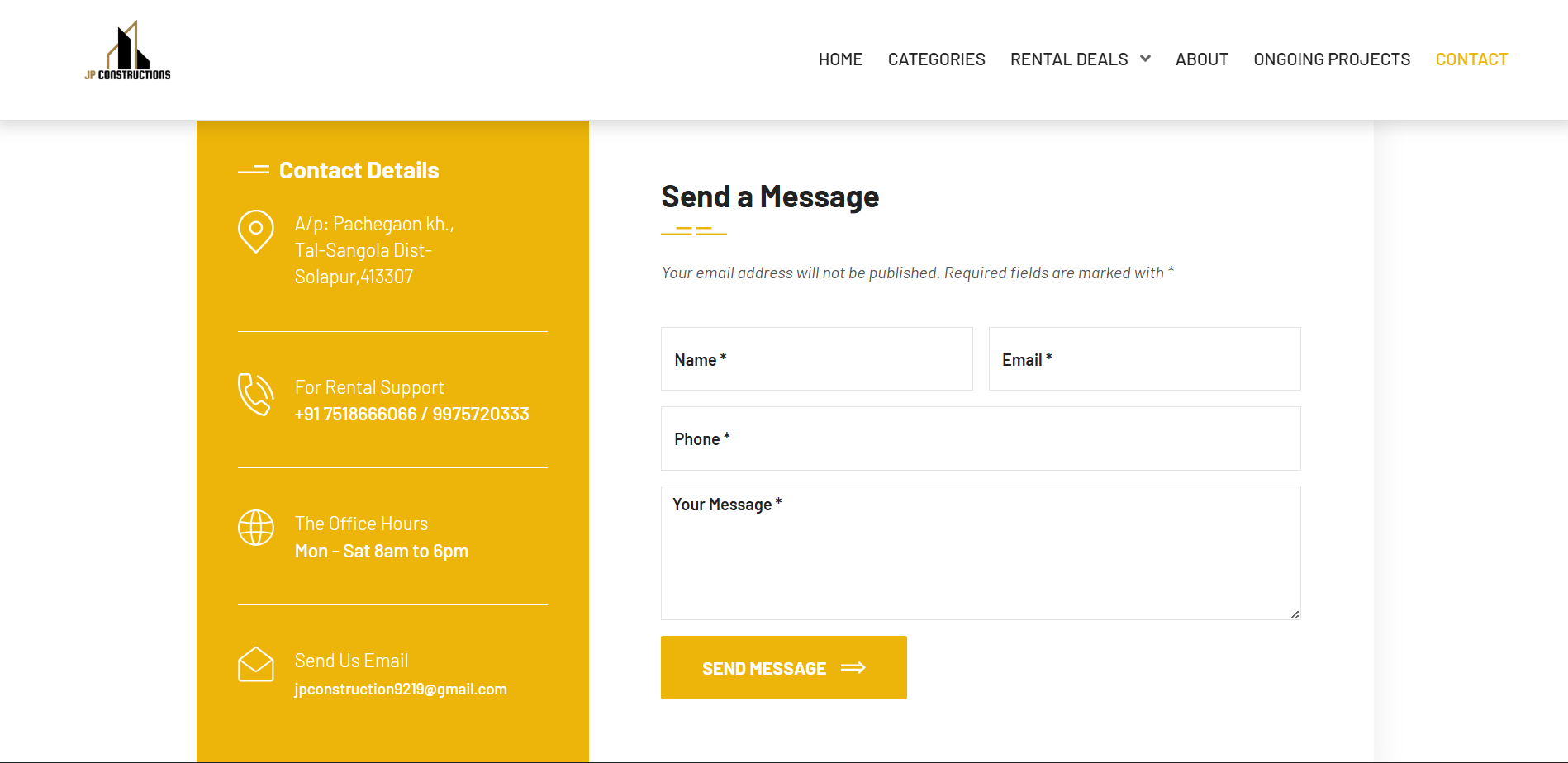Open the Home menu item

(x=840, y=59)
